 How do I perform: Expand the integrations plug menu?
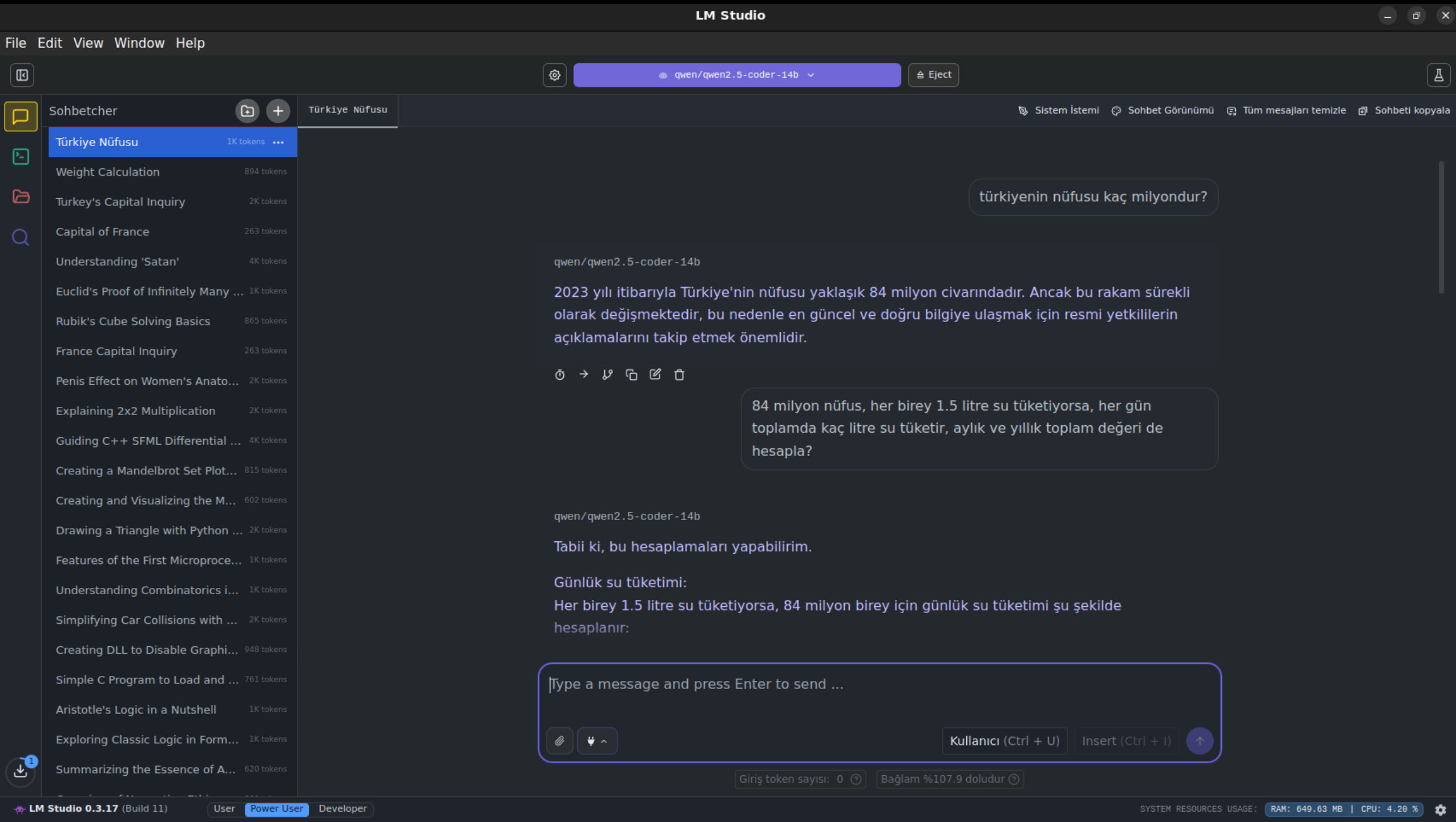coord(597,741)
